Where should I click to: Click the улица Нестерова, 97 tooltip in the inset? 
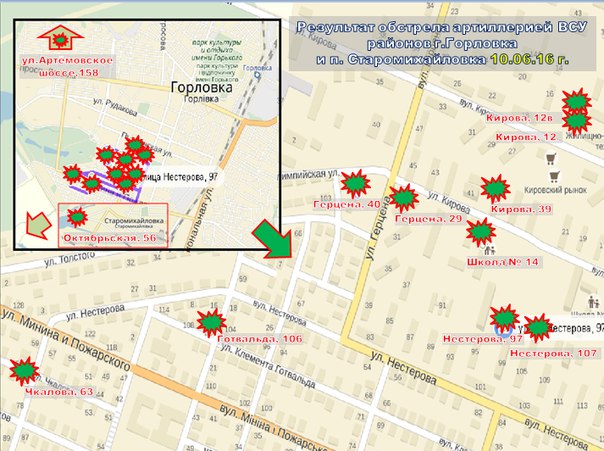[x=179, y=177]
